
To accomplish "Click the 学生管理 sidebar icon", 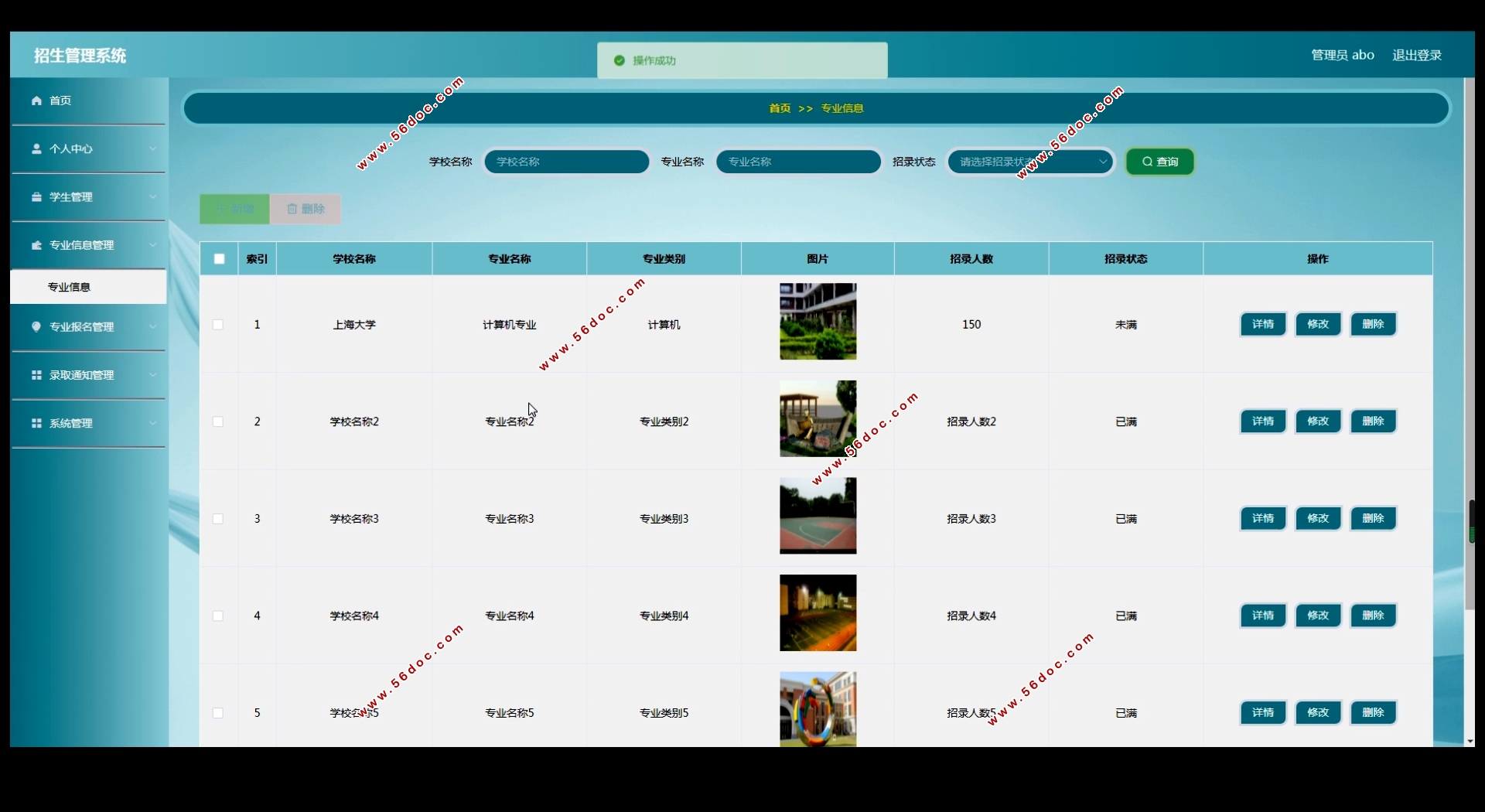I will click(36, 197).
